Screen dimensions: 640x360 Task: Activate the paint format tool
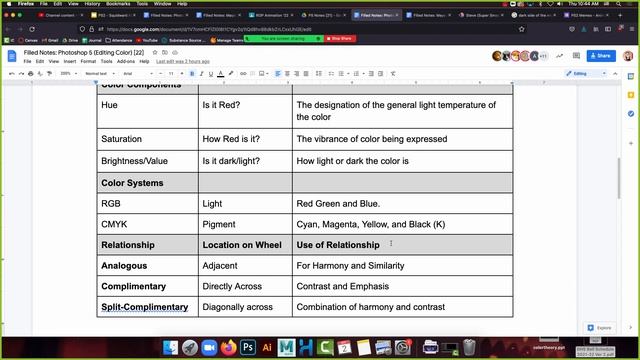pyautogui.click(x=49, y=73)
